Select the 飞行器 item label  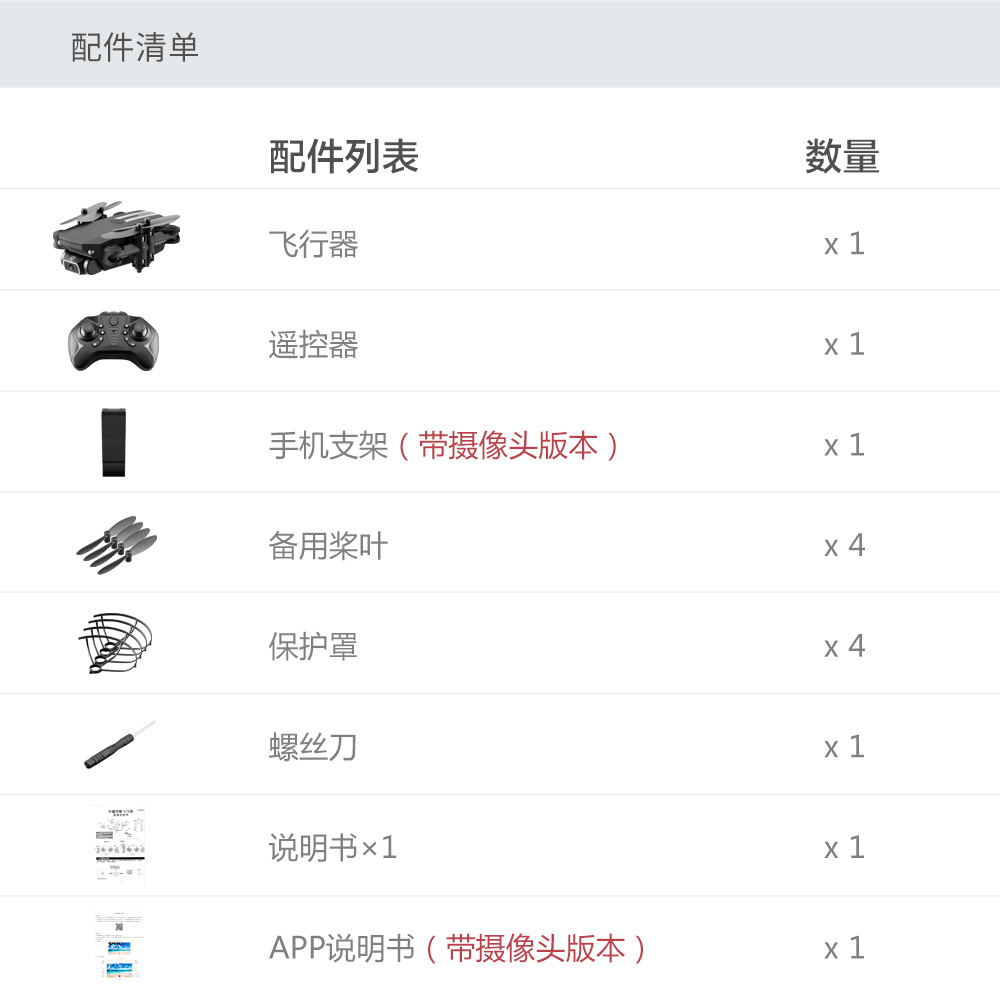click(x=313, y=244)
